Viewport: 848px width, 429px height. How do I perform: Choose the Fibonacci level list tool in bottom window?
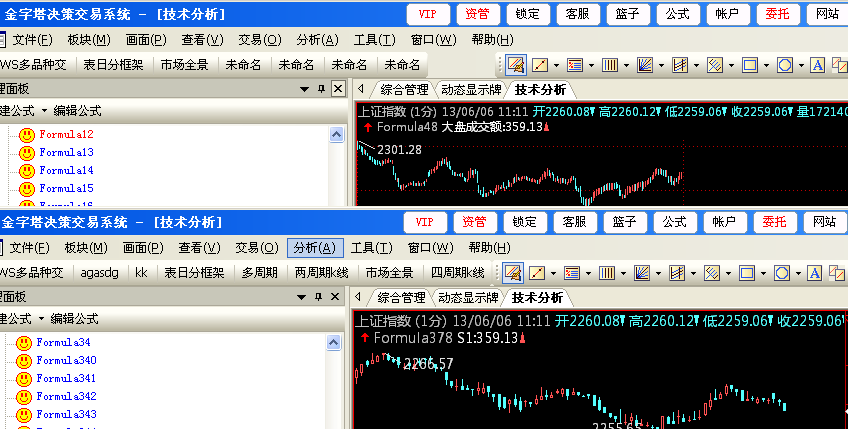click(572, 273)
